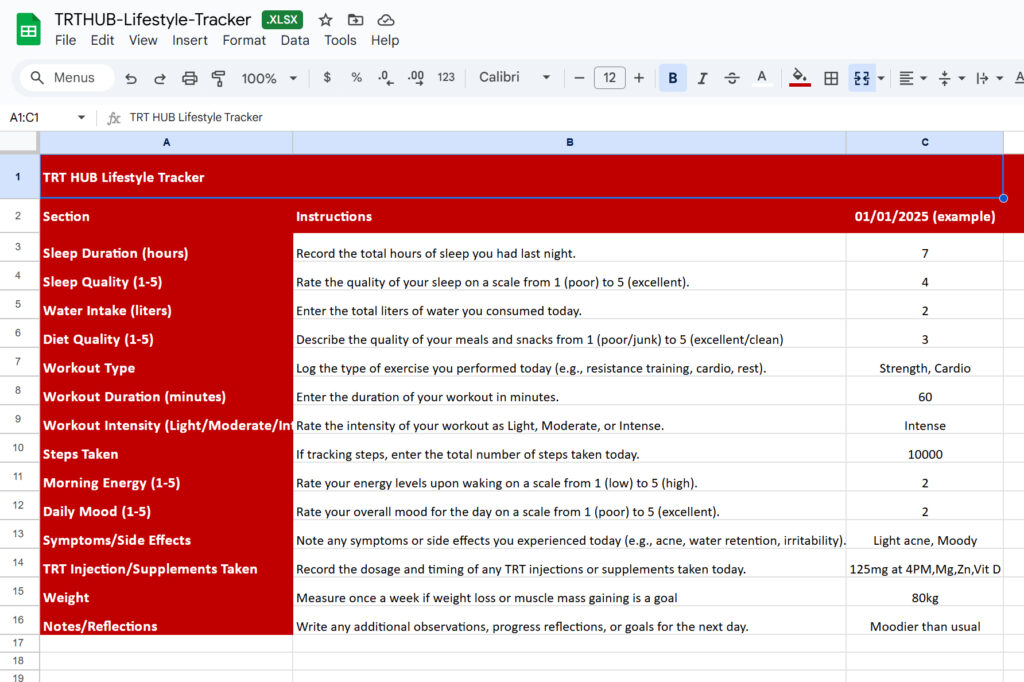
Task: Format as percent
Action: pos(357,78)
